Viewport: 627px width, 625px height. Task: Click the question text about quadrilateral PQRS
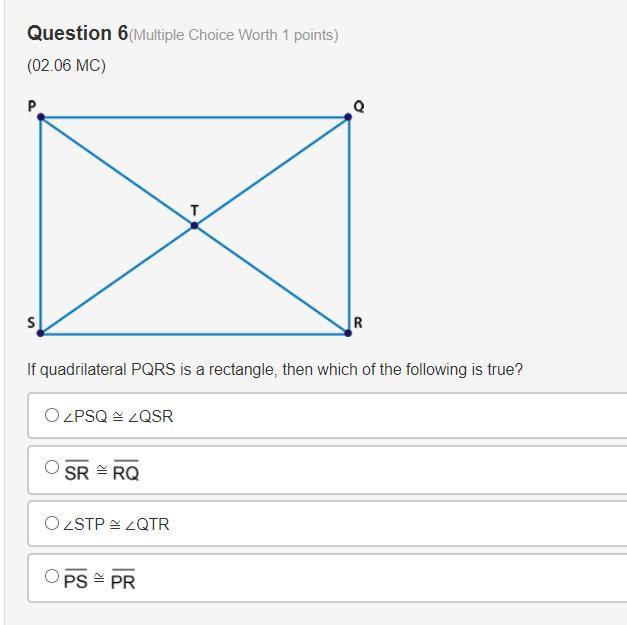pyautogui.click(x=275, y=369)
